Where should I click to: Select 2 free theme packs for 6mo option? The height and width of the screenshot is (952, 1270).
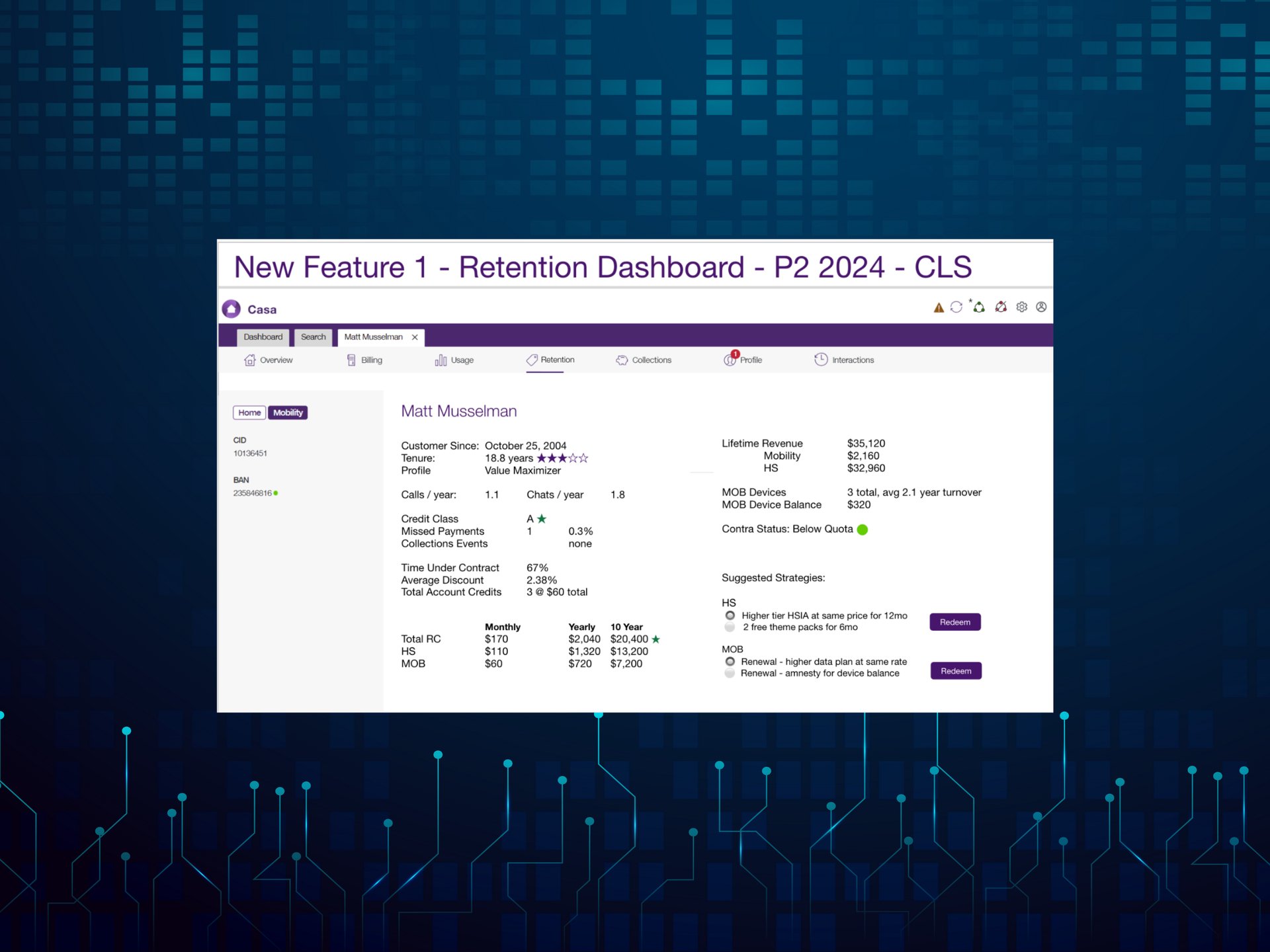[730, 627]
